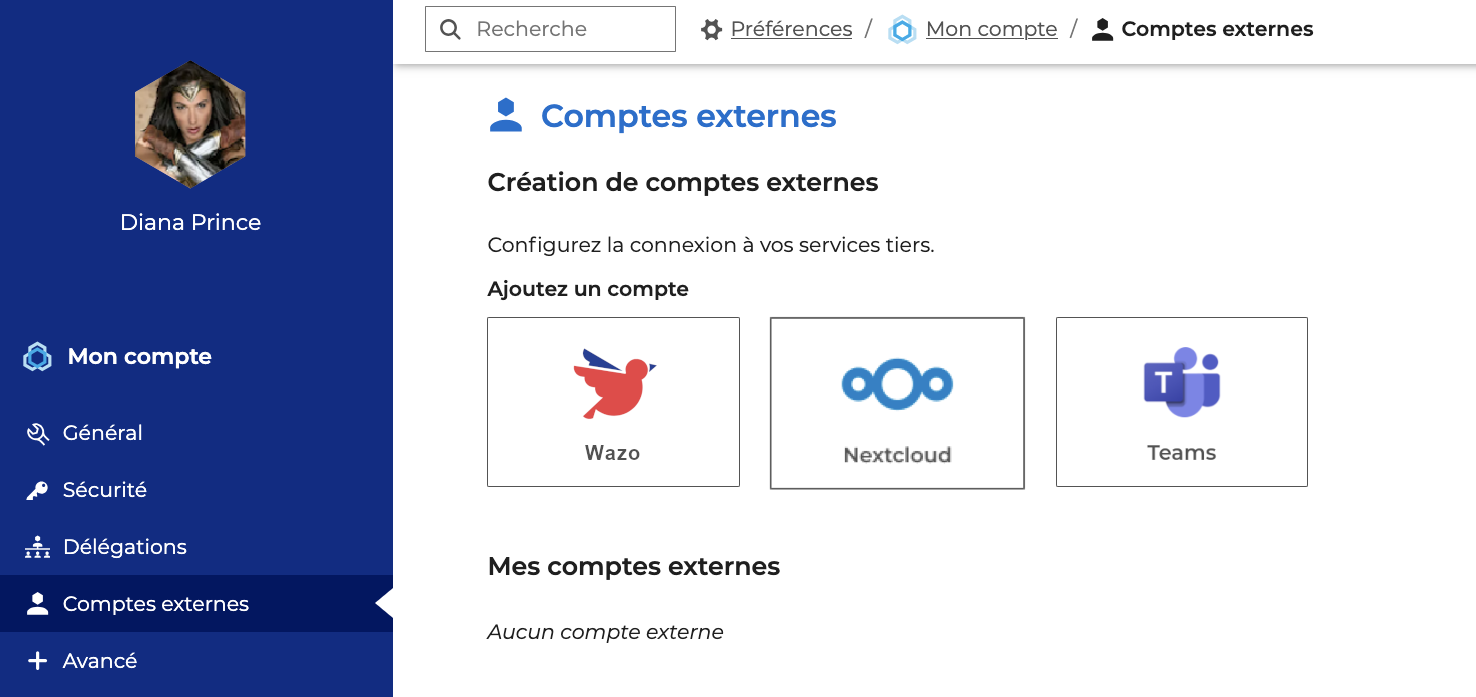This screenshot has height=697, width=1476.
Task: Add a Teams external account card
Action: 1181,402
